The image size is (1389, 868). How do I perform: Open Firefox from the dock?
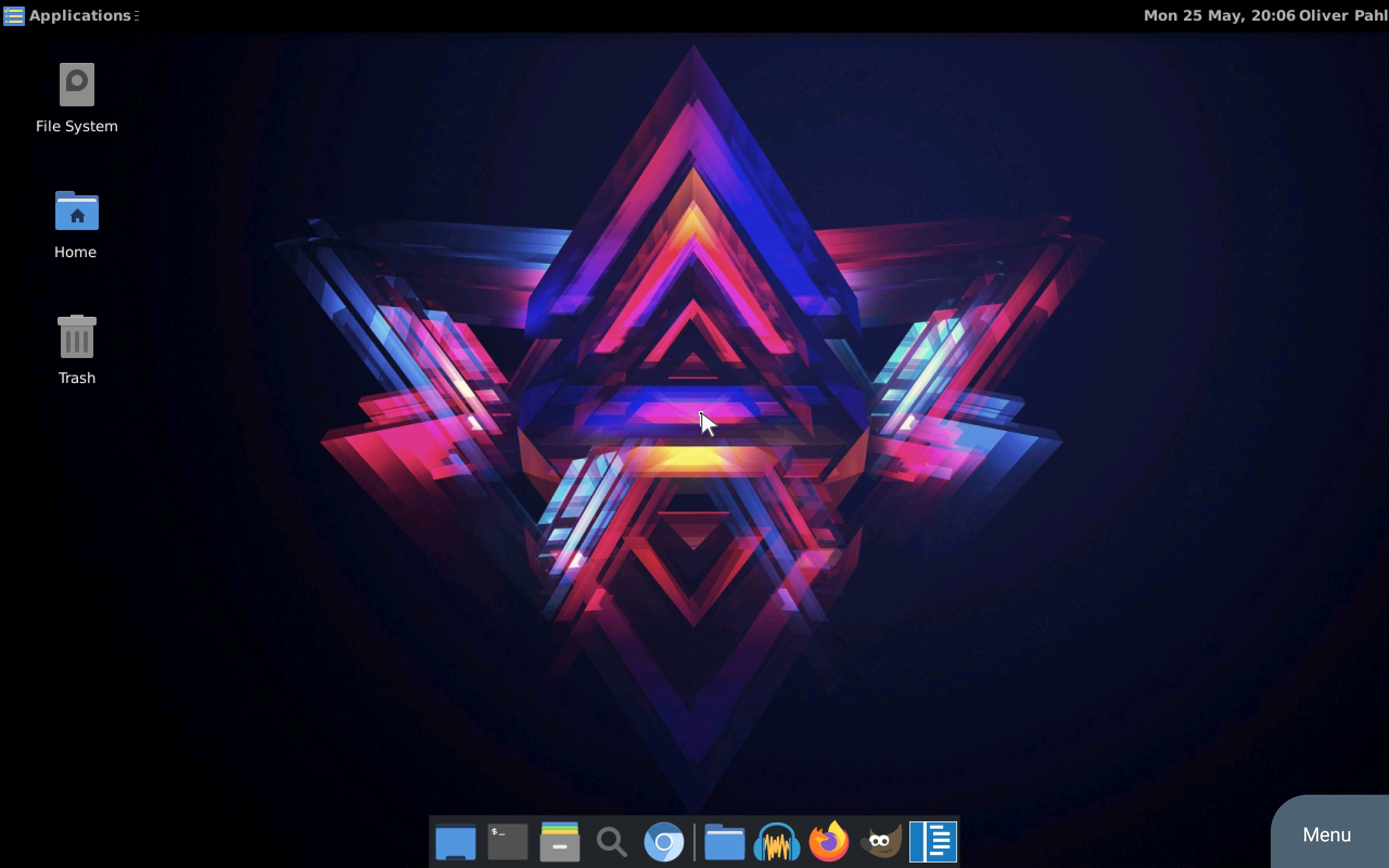click(x=829, y=841)
